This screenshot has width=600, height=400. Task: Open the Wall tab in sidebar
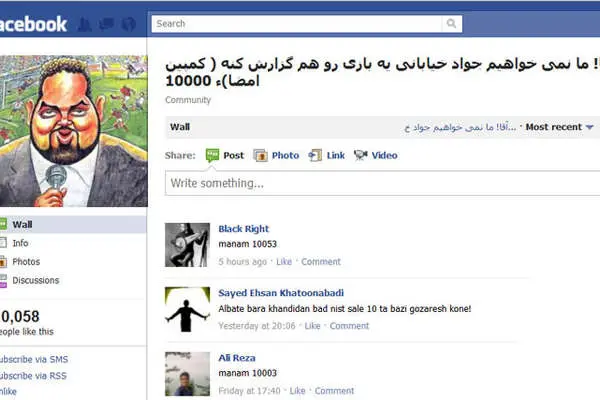point(73,225)
